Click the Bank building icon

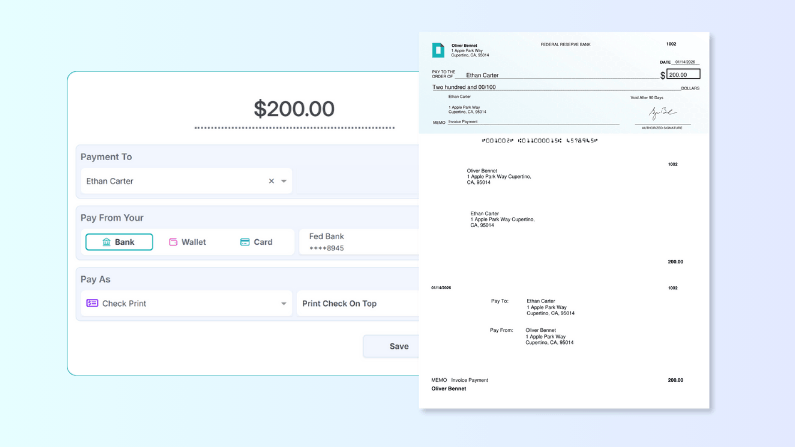(106, 242)
